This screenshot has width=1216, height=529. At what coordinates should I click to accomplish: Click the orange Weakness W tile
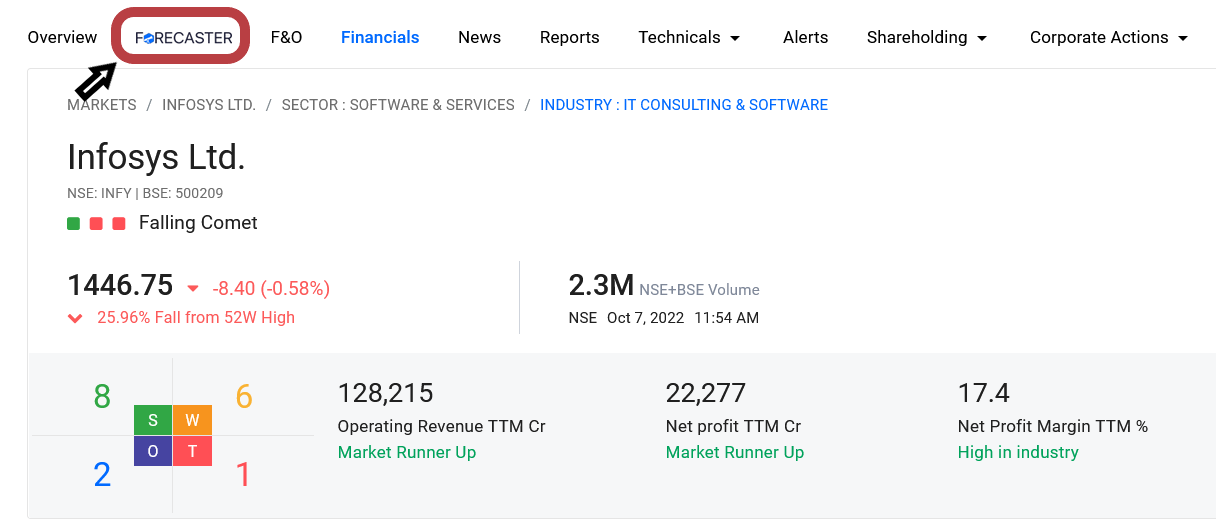click(192, 420)
